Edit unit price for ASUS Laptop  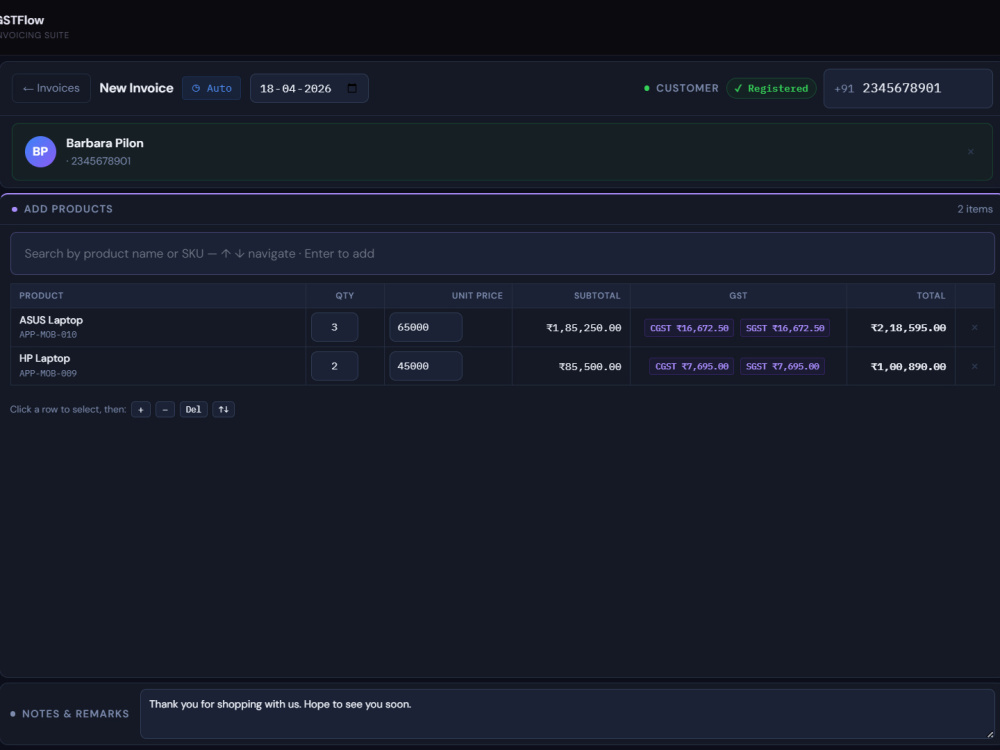[x=425, y=327]
